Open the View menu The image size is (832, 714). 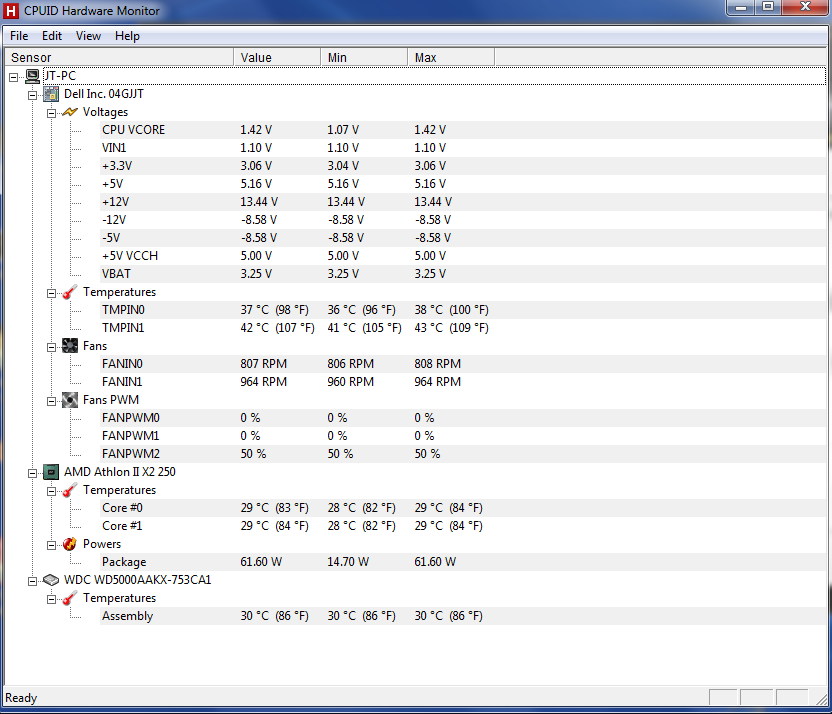pos(88,36)
